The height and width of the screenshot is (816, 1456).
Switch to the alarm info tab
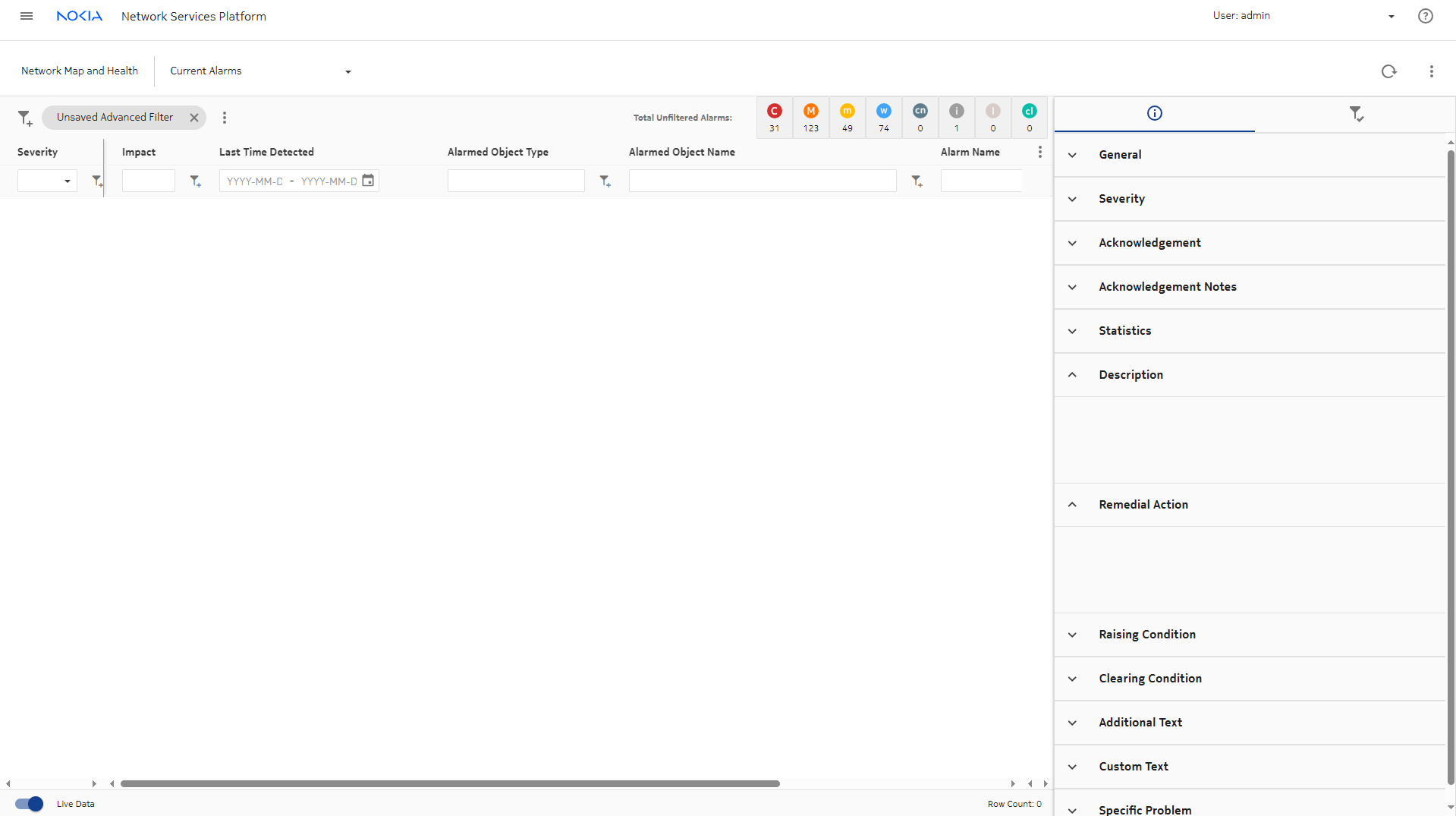click(1154, 114)
